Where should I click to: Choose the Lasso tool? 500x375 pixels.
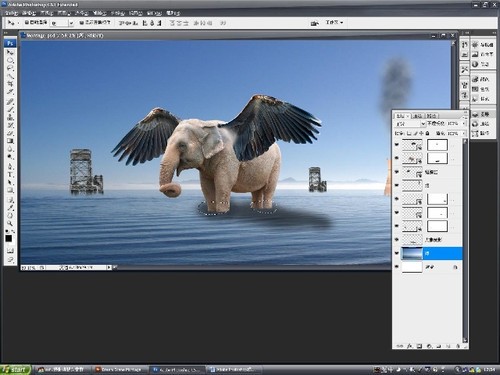click(x=10, y=68)
